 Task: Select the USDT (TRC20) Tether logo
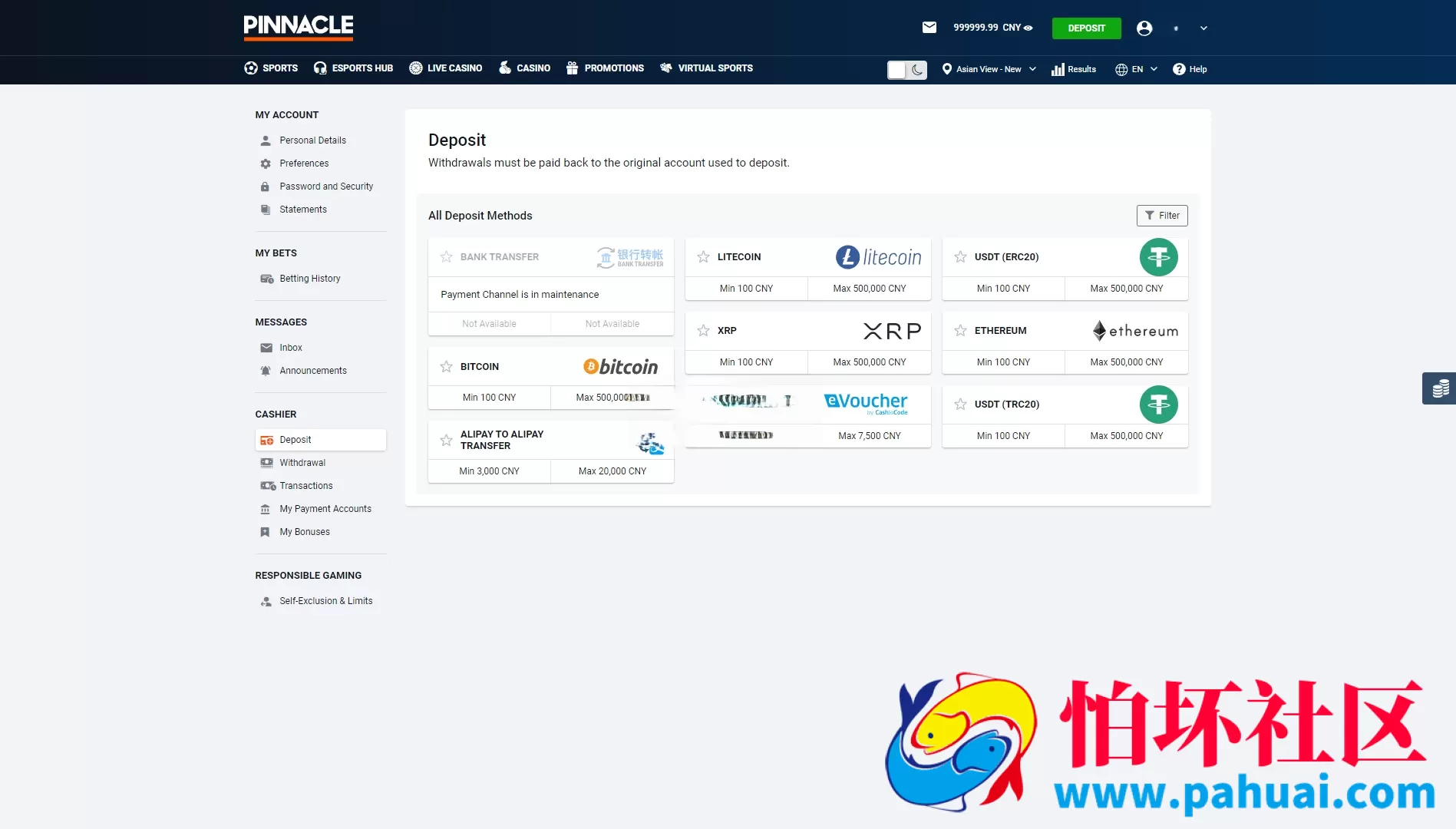click(1159, 405)
